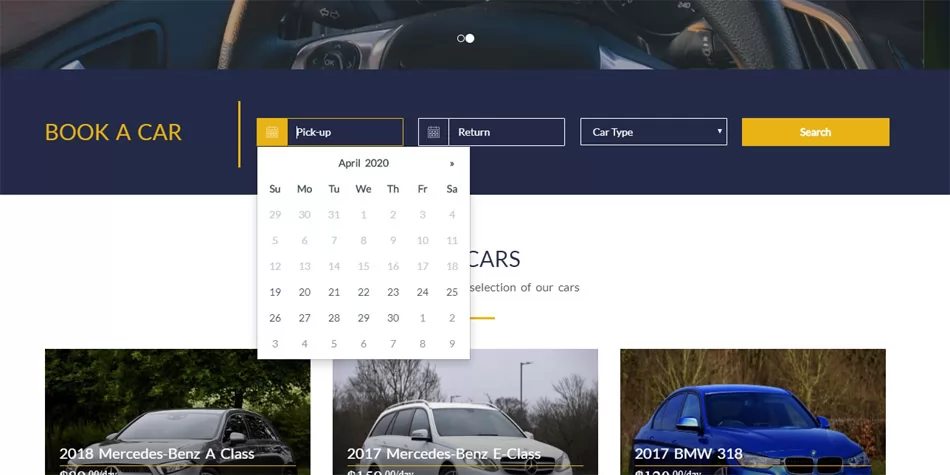Select April 25 in the calendar
This screenshot has height=475, width=950.
click(452, 292)
